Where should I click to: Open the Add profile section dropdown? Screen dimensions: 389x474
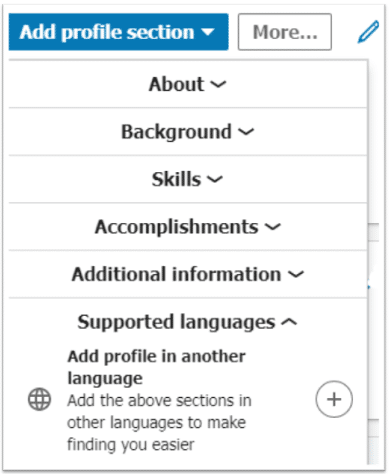119,32
